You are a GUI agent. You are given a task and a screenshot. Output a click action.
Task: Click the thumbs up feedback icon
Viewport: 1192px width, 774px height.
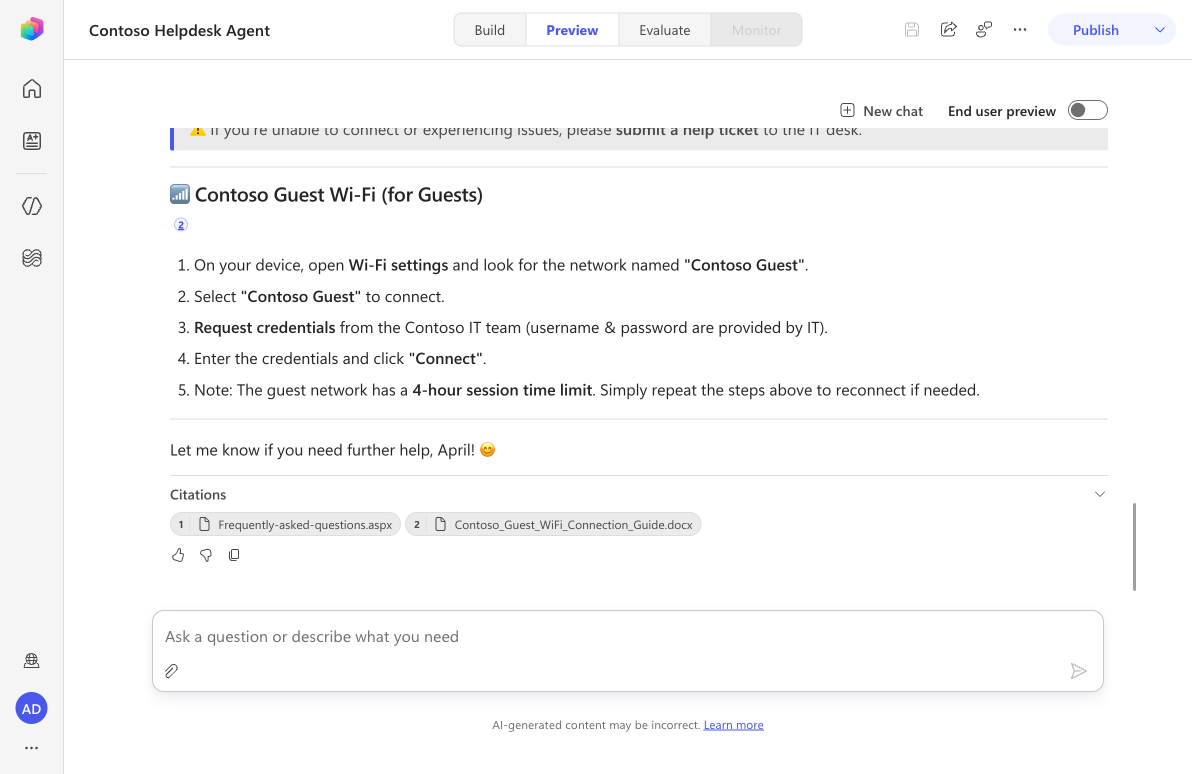coord(178,555)
